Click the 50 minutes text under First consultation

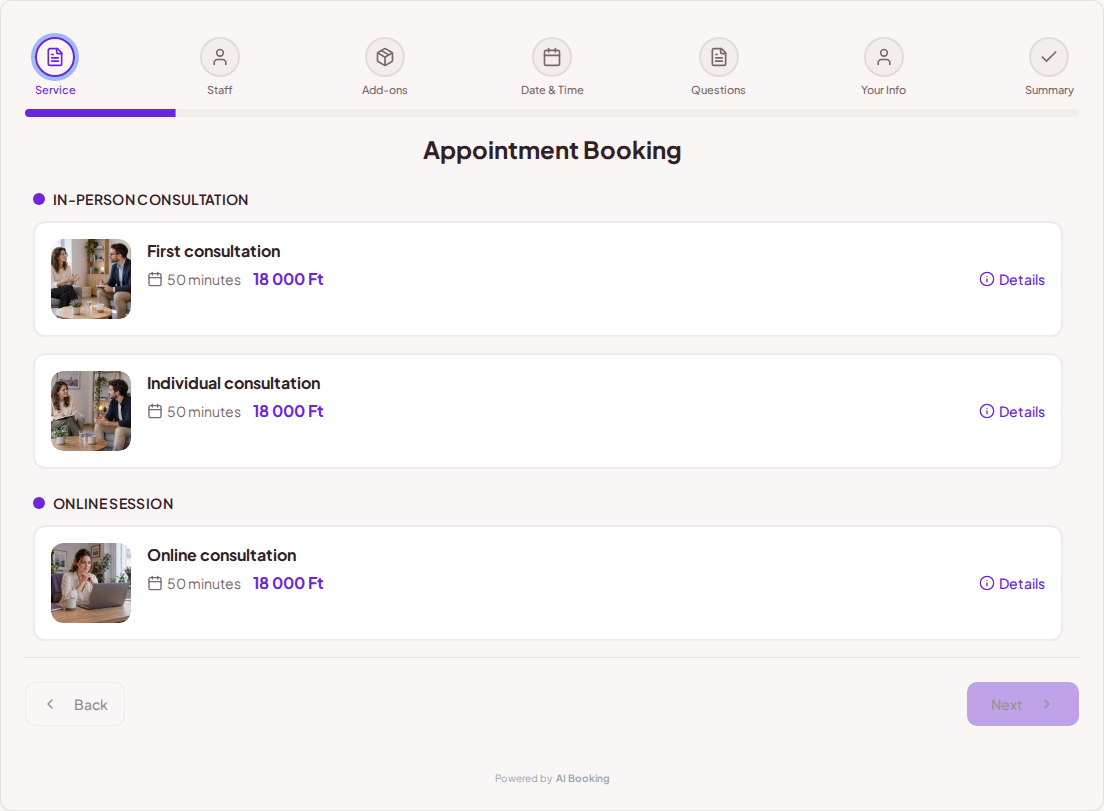pos(203,280)
